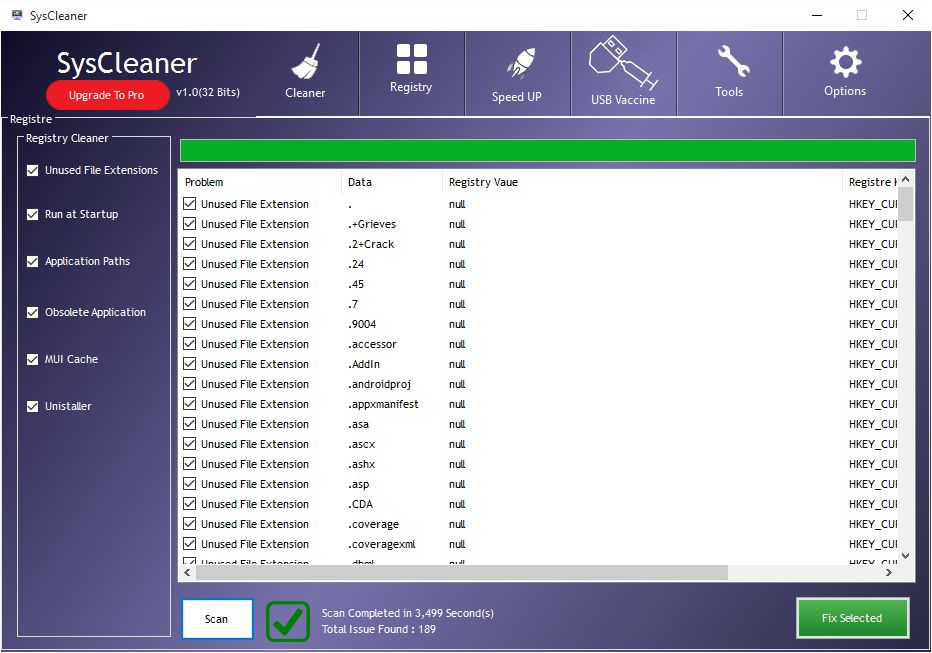Toggle Run at Startup checkbox

click(33, 214)
